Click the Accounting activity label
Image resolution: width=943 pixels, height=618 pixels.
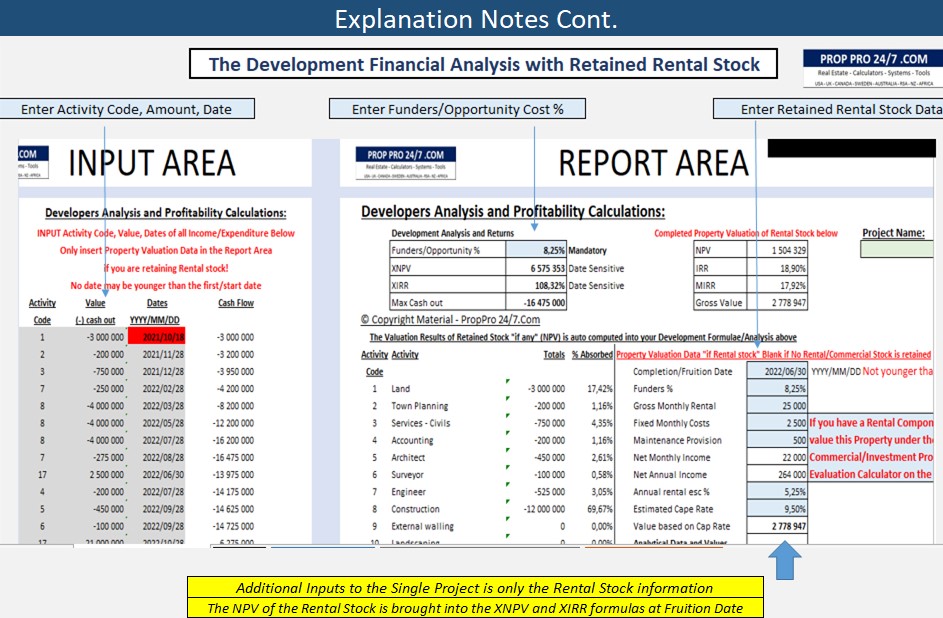click(x=412, y=441)
